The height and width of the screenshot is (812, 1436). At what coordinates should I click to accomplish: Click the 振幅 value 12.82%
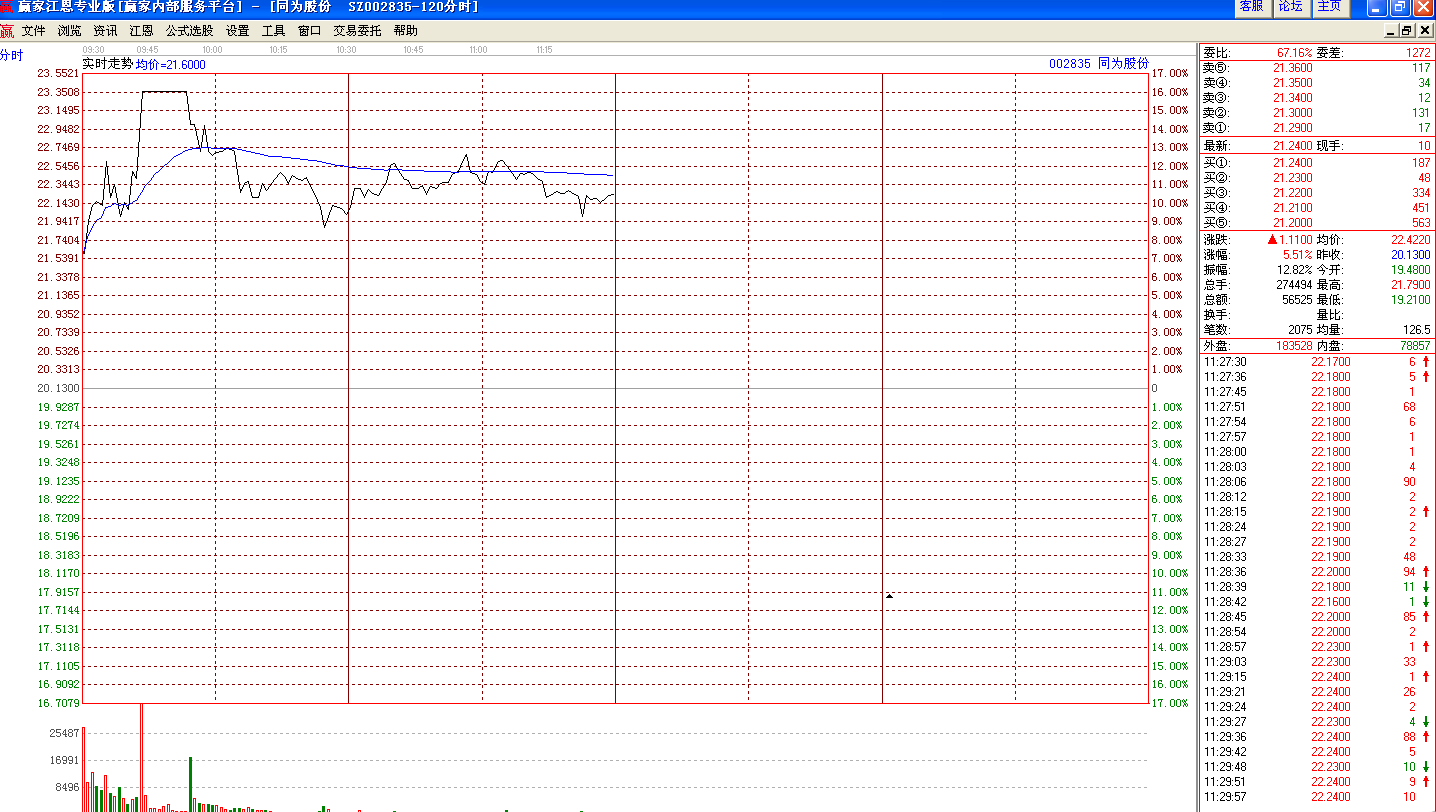tap(1294, 270)
